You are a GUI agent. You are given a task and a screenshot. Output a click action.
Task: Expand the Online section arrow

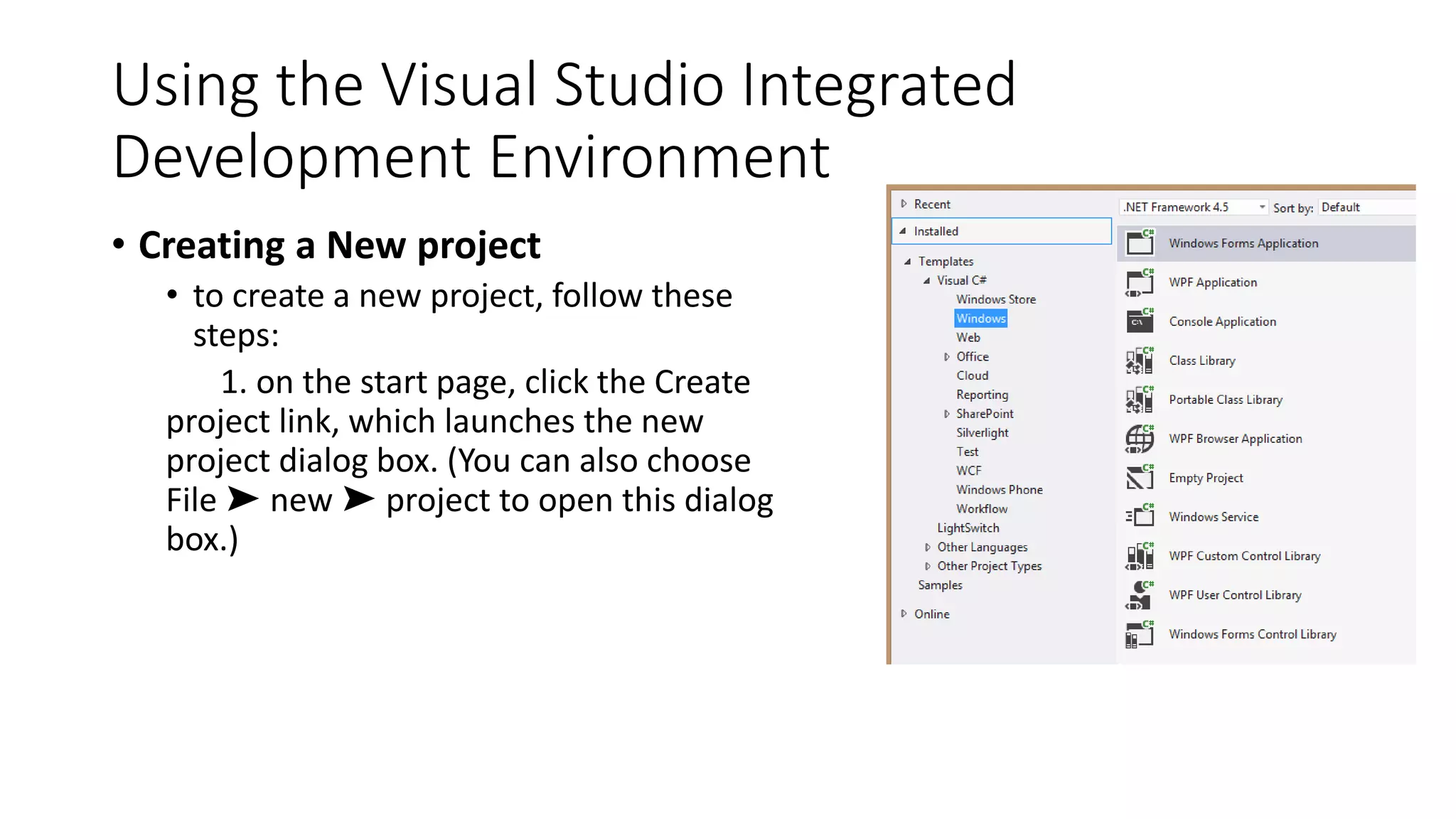point(904,614)
